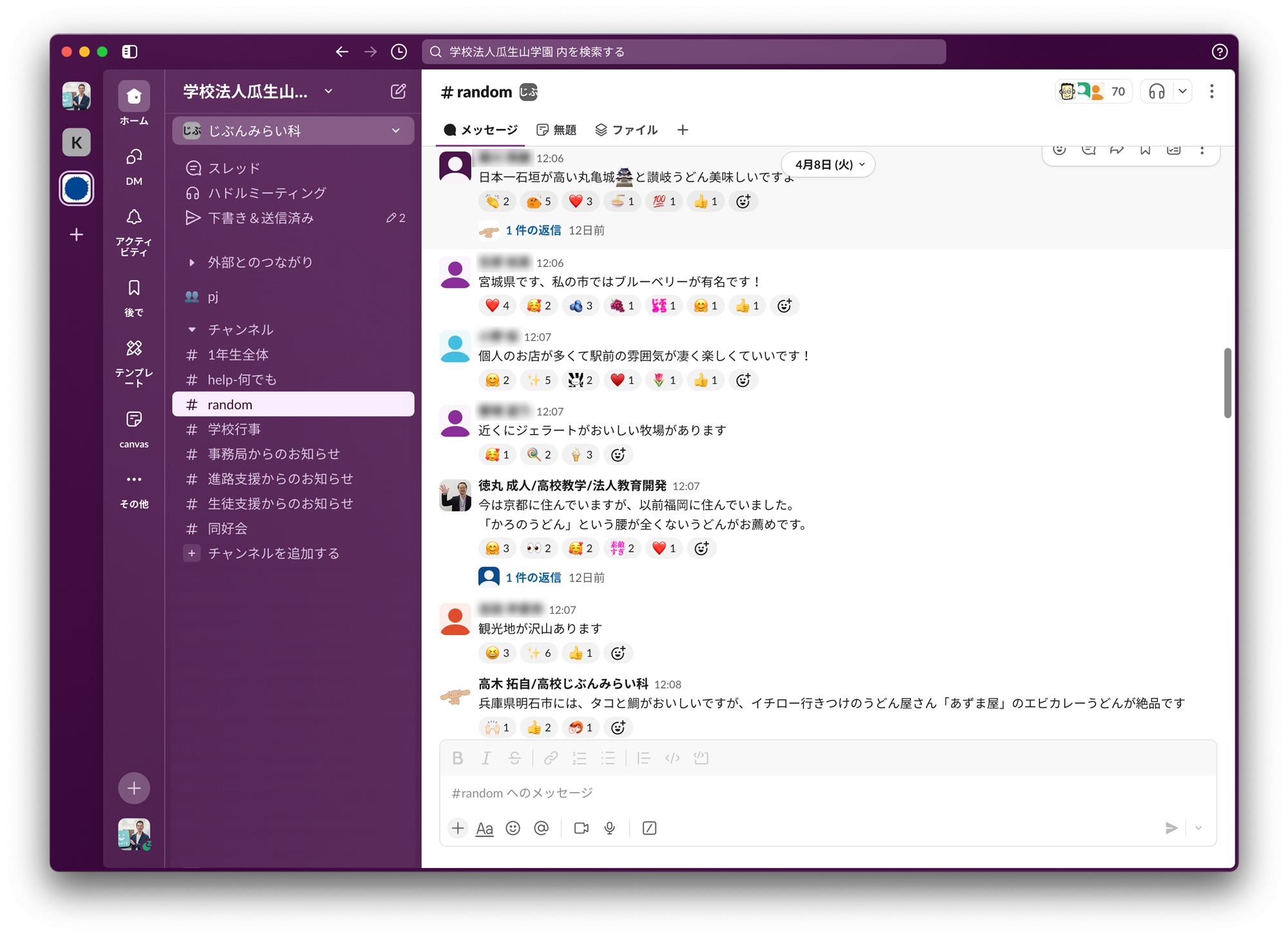Toggle the sparkles reaction with count 6
Image resolution: width=1288 pixels, height=937 pixels.
click(540, 653)
